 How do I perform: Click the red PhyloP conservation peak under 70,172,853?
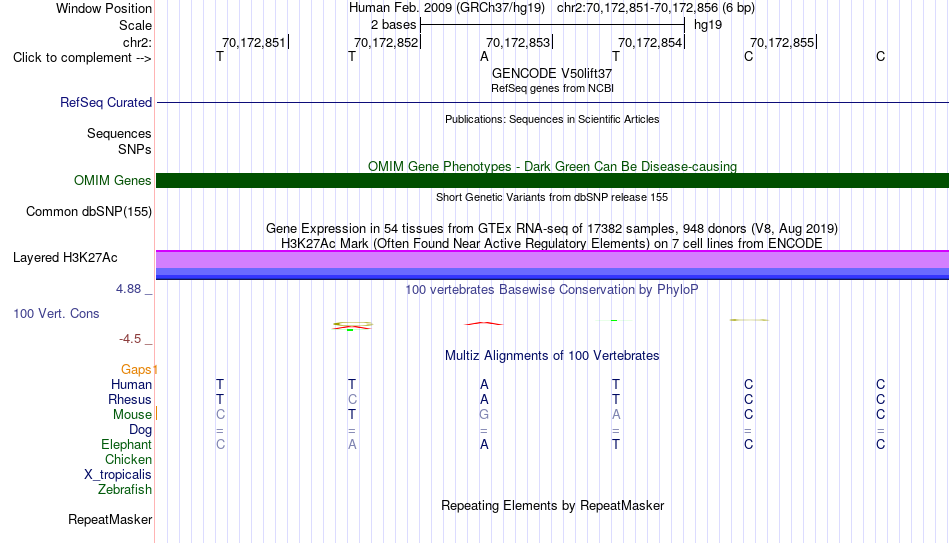(x=483, y=324)
